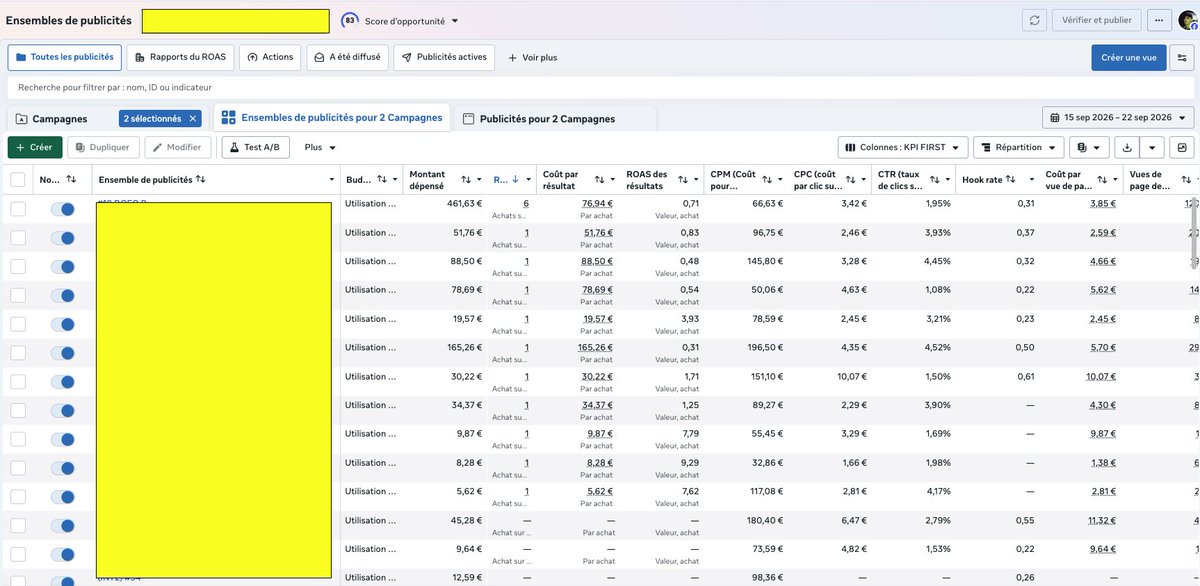
Task: Click the ROAS value 9,29
Action: (x=688, y=462)
